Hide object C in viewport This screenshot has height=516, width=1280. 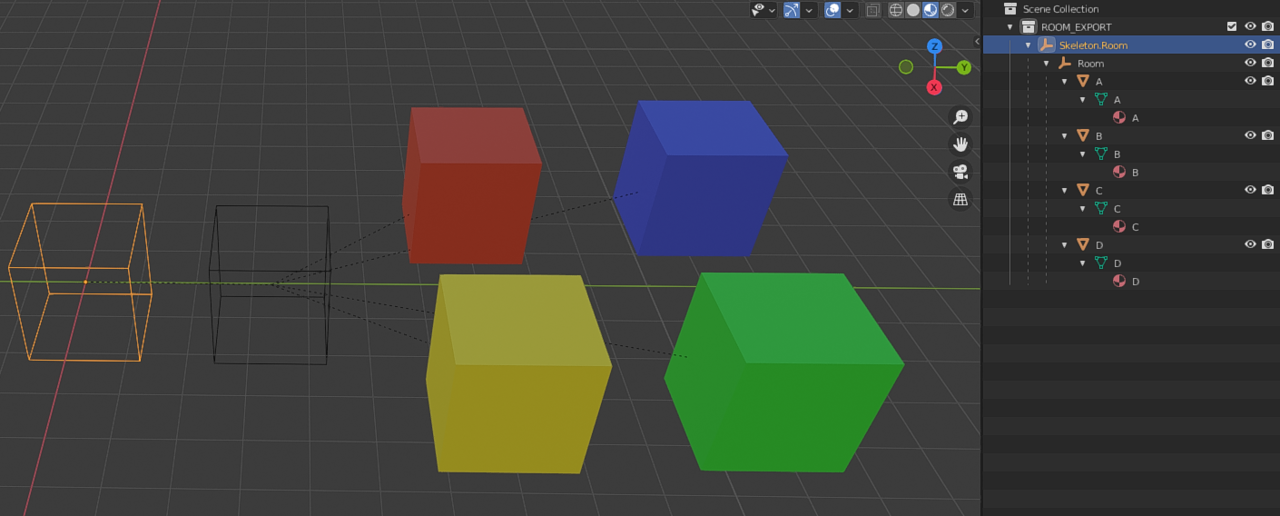[1250, 190]
